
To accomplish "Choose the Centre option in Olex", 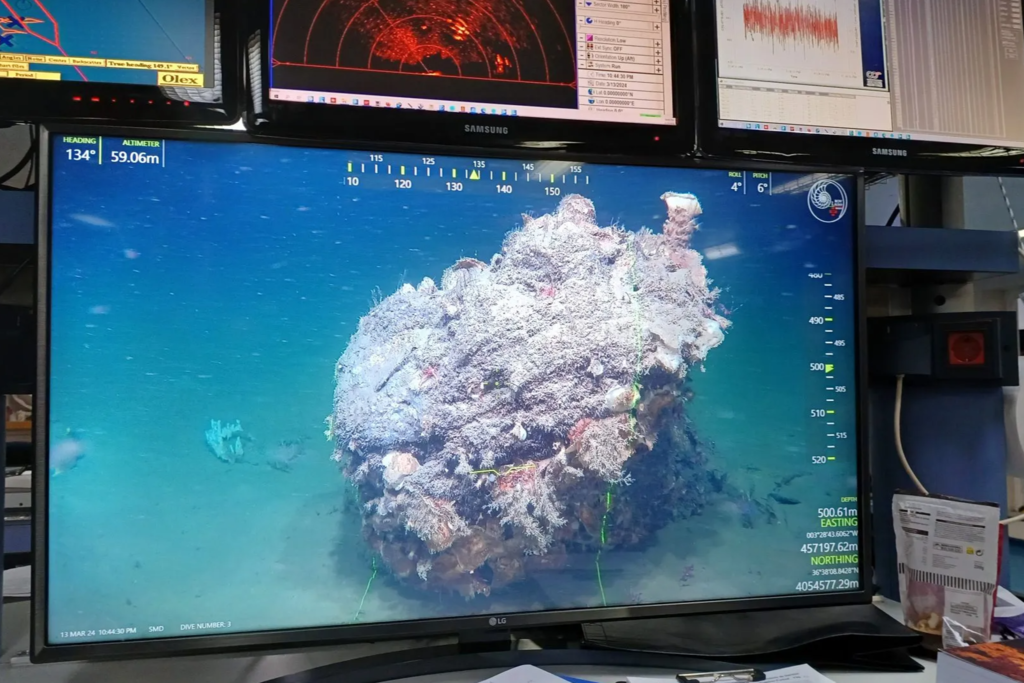I will tap(57, 61).
